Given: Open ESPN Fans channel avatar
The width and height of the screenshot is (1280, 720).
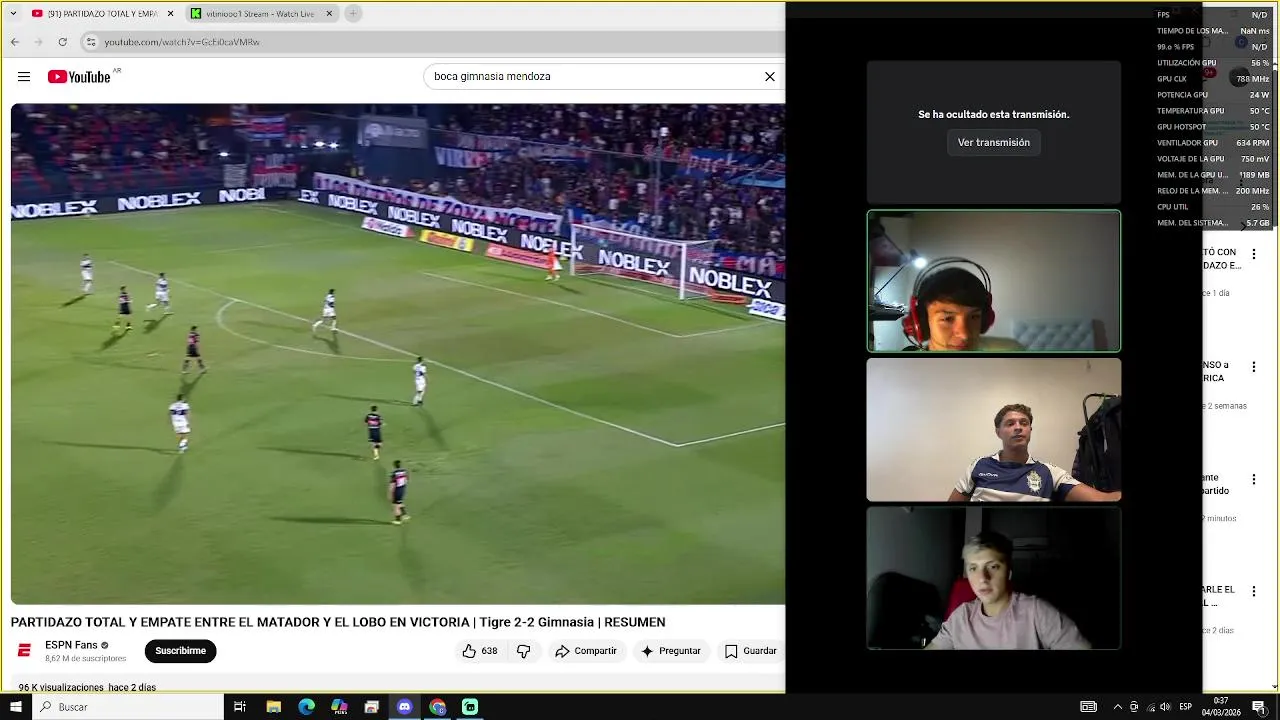Looking at the screenshot, I should tap(25, 651).
